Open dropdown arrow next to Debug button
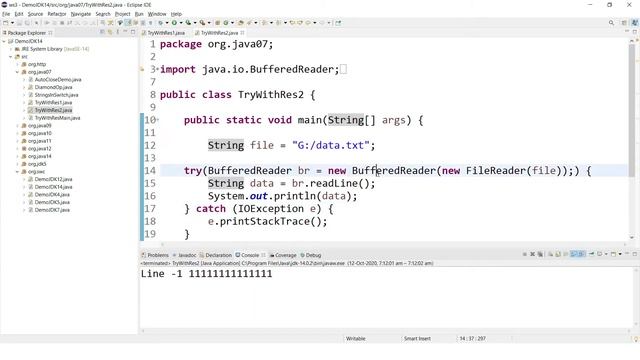Viewport: 640px width, 360px height. [167, 23]
